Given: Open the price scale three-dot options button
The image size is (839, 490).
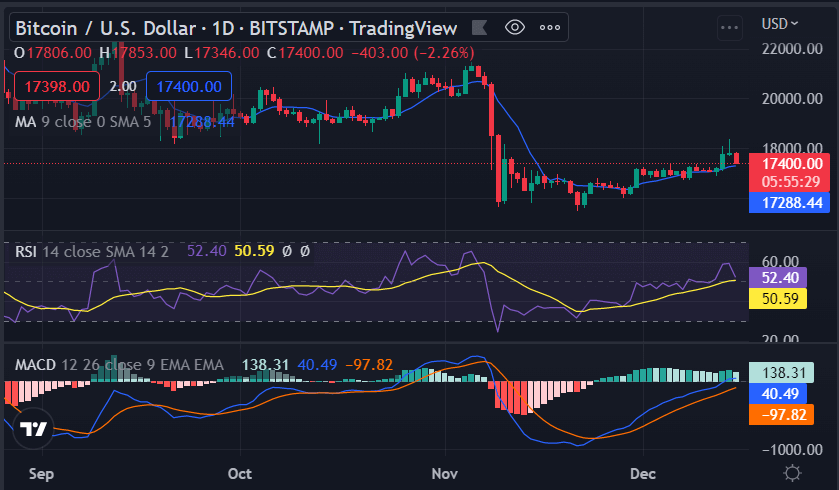Looking at the screenshot, I should 729,27.
